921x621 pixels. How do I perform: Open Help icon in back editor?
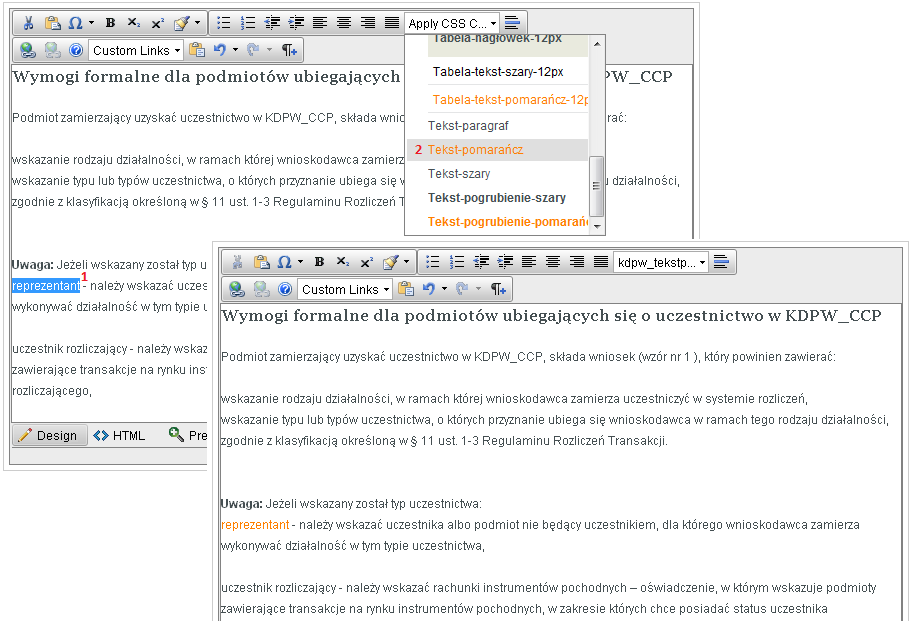(x=76, y=50)
